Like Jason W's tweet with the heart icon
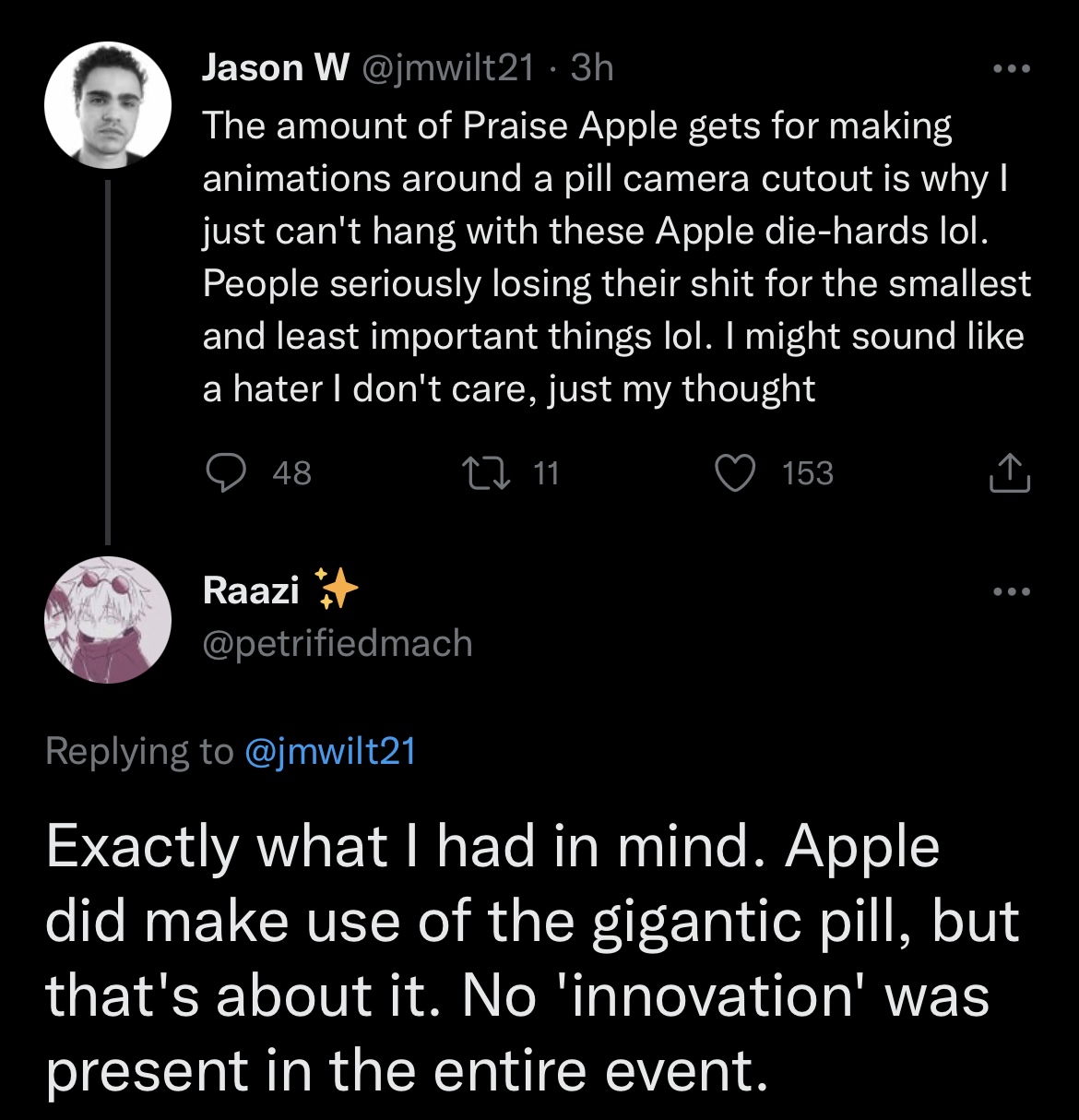 [x=735, y=473]
